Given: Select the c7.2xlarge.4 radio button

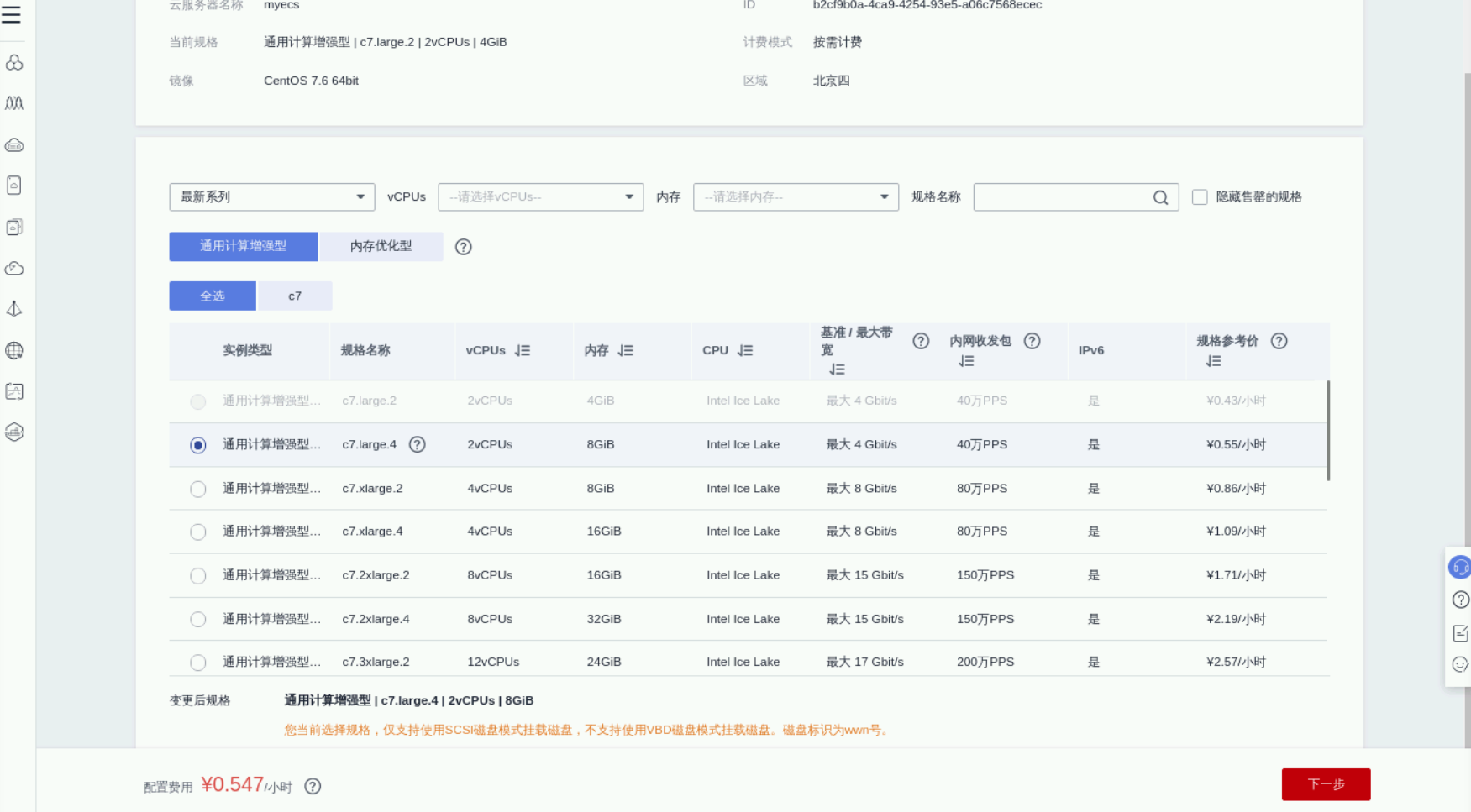Looking at the screenshot, I should (197, 620).
